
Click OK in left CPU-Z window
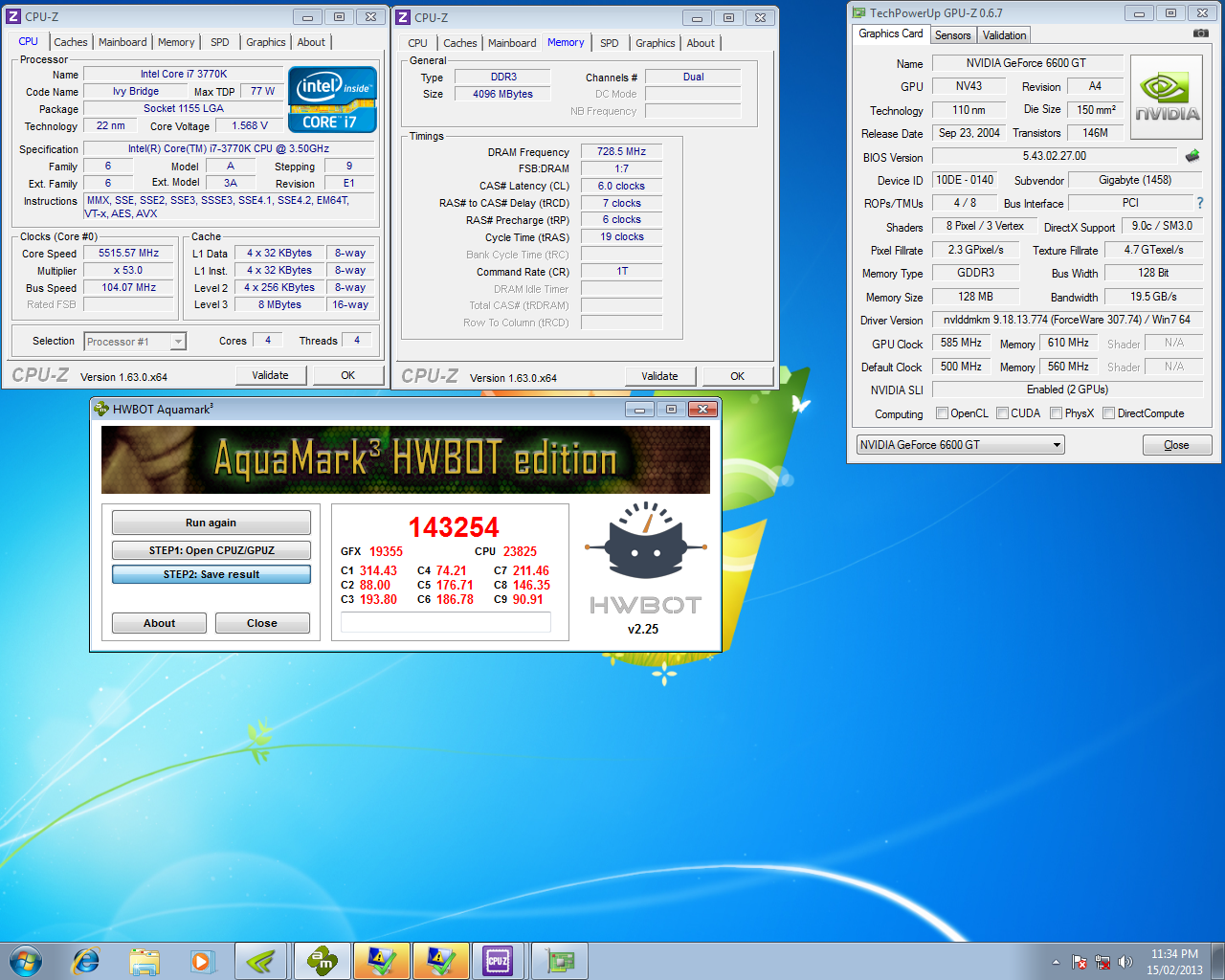point(348,375)
